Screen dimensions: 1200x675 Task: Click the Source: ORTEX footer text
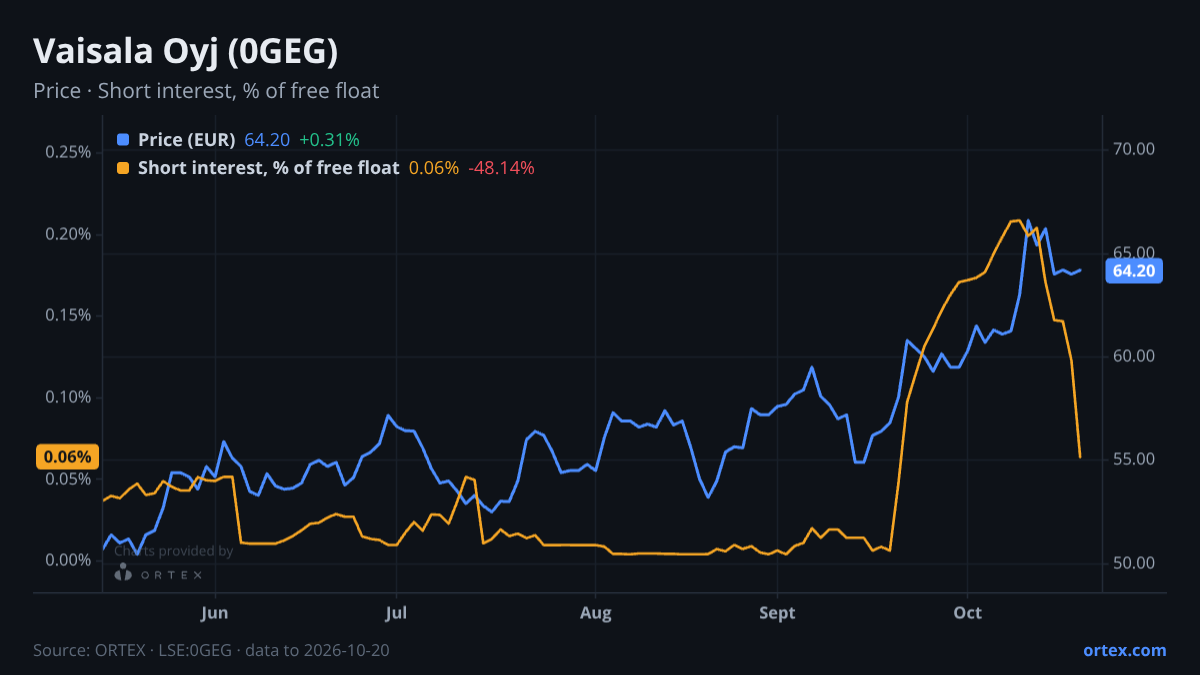click(x=211, y=650)
